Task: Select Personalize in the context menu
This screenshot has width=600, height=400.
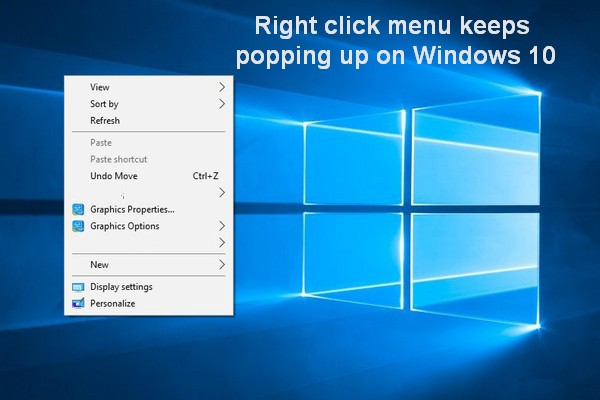Action: (148, 304)
